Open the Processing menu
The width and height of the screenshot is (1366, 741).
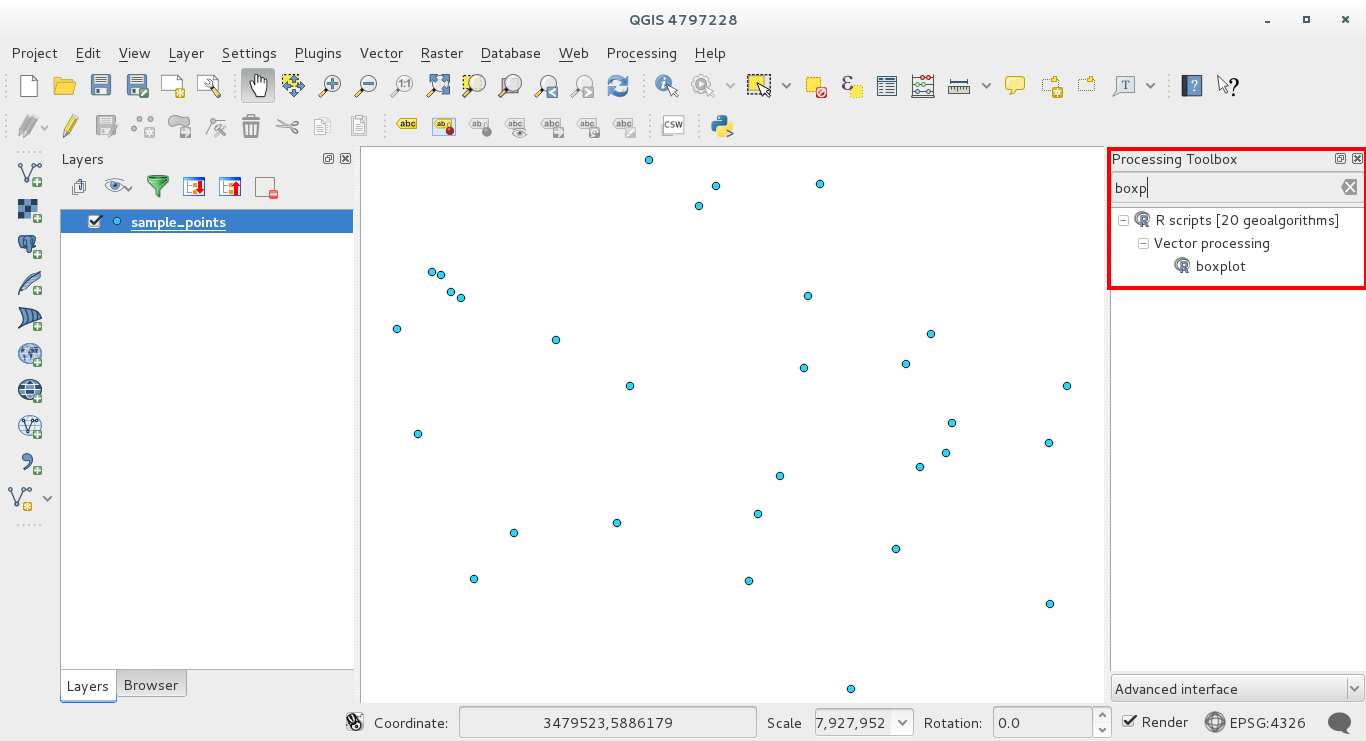click(641, 53)
